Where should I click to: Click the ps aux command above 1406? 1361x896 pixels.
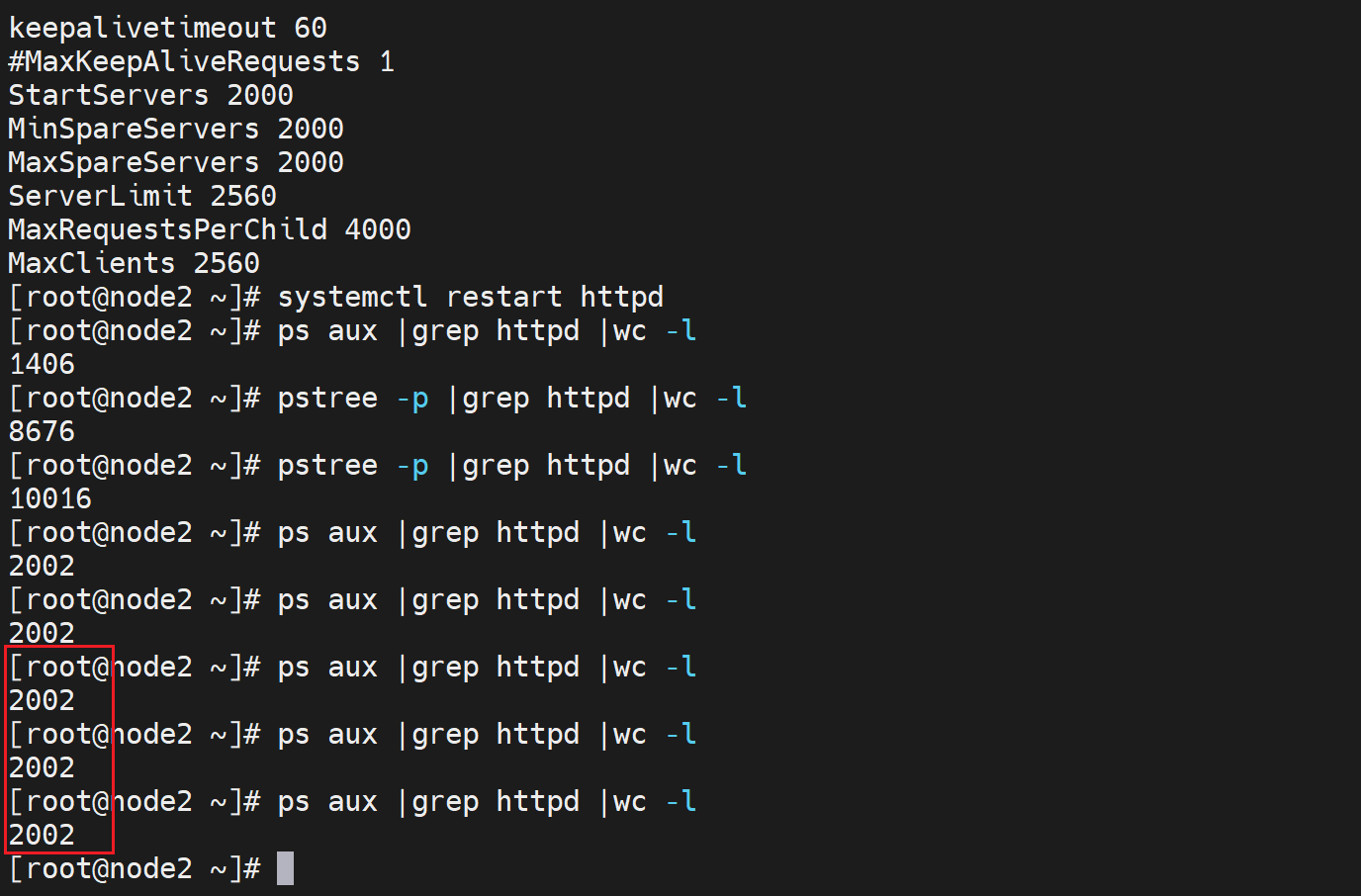pyautogui.click(x=487, y=330)
